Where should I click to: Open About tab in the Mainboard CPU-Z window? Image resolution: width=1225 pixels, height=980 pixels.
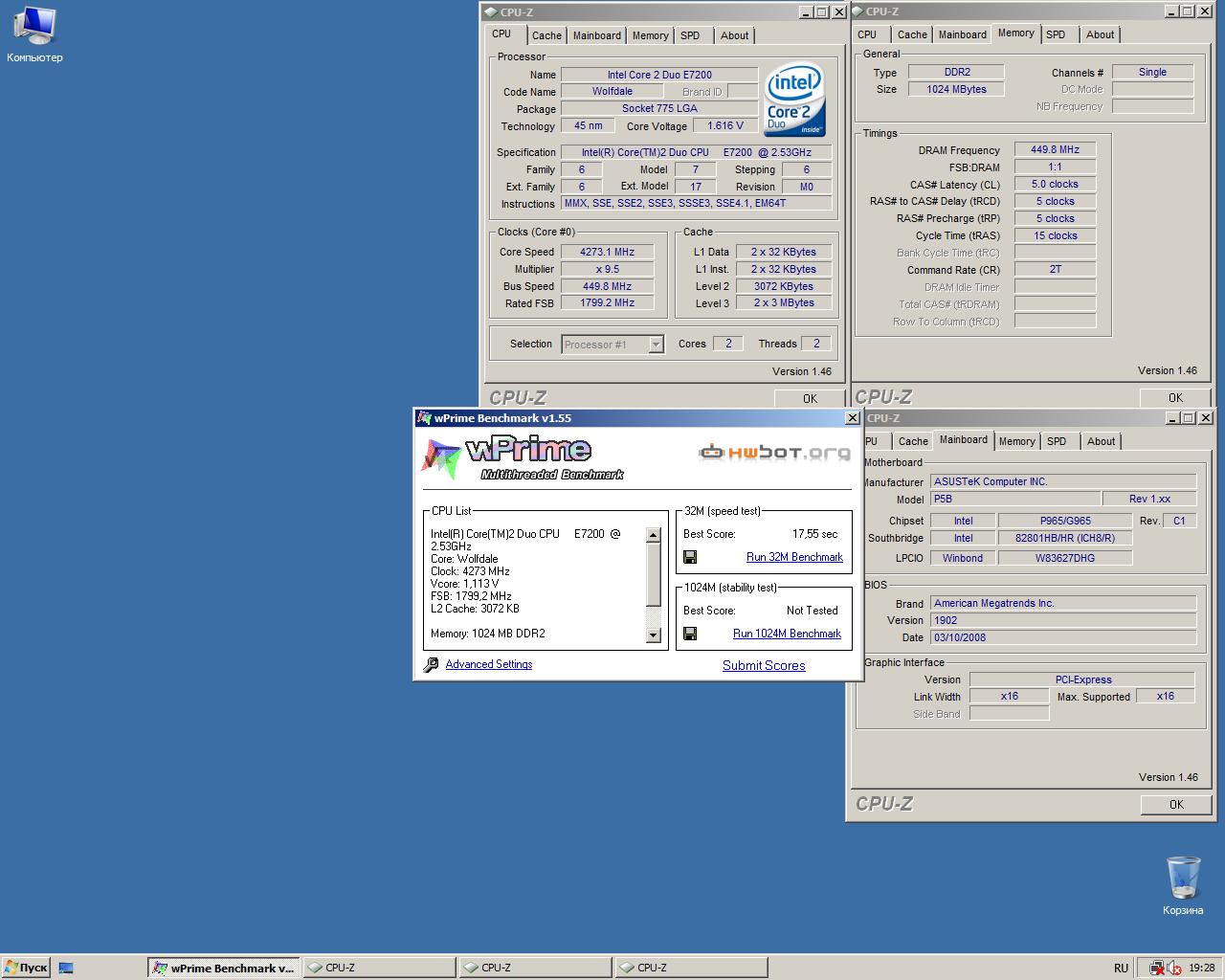[1101, 441]
